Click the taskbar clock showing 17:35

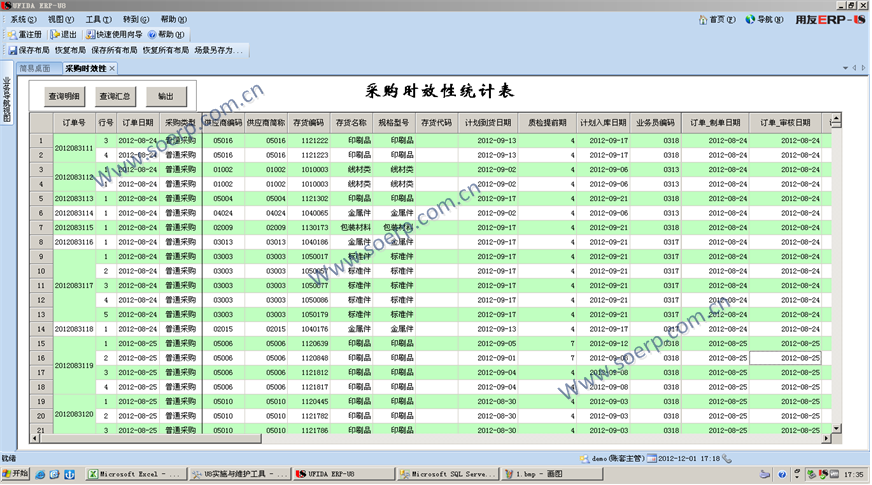853,474
